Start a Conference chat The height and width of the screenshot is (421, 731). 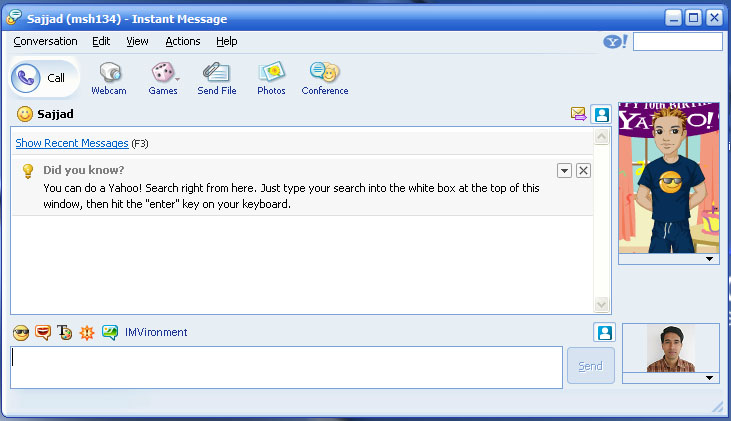click(325, 79)
